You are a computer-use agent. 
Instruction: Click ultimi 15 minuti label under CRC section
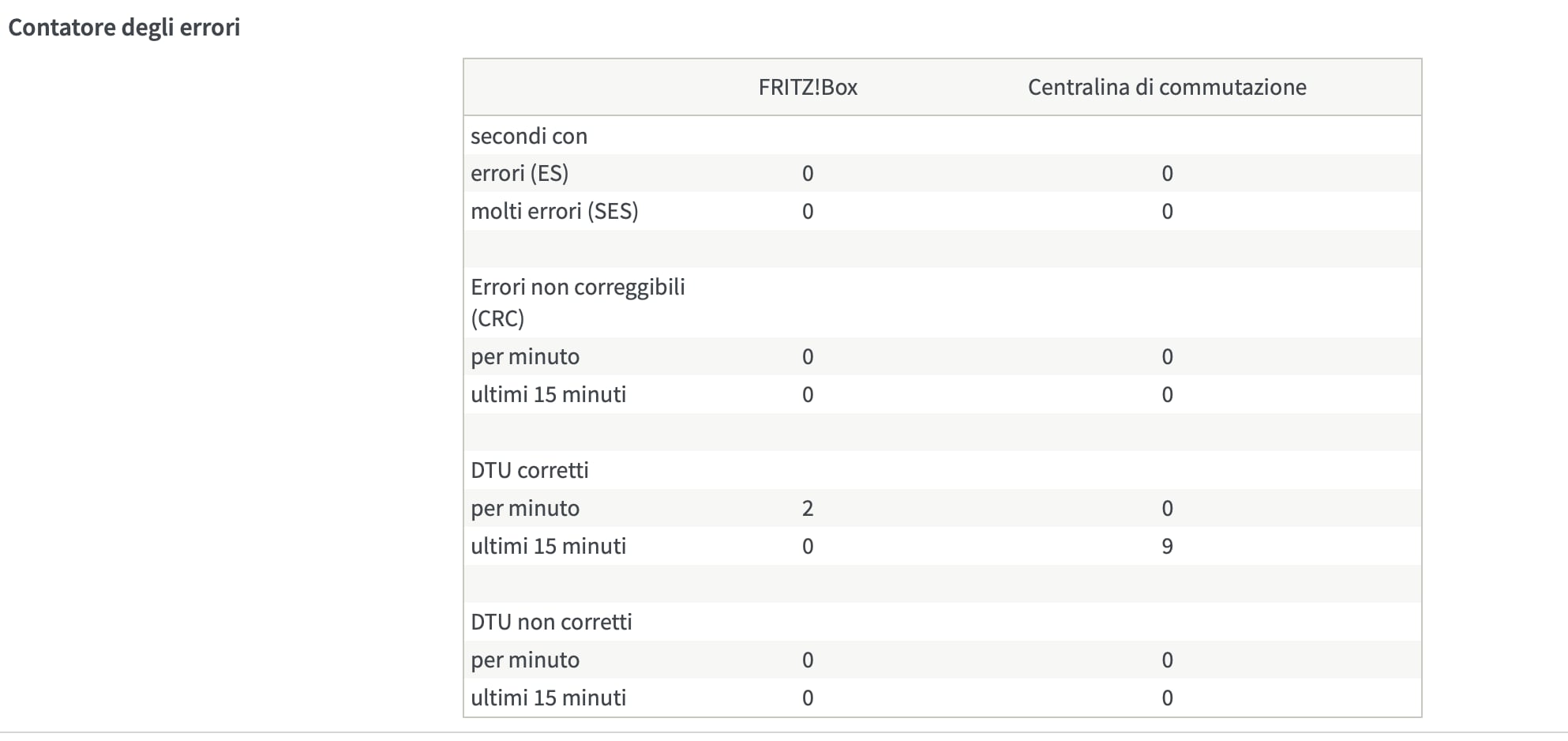coord(548,394)
